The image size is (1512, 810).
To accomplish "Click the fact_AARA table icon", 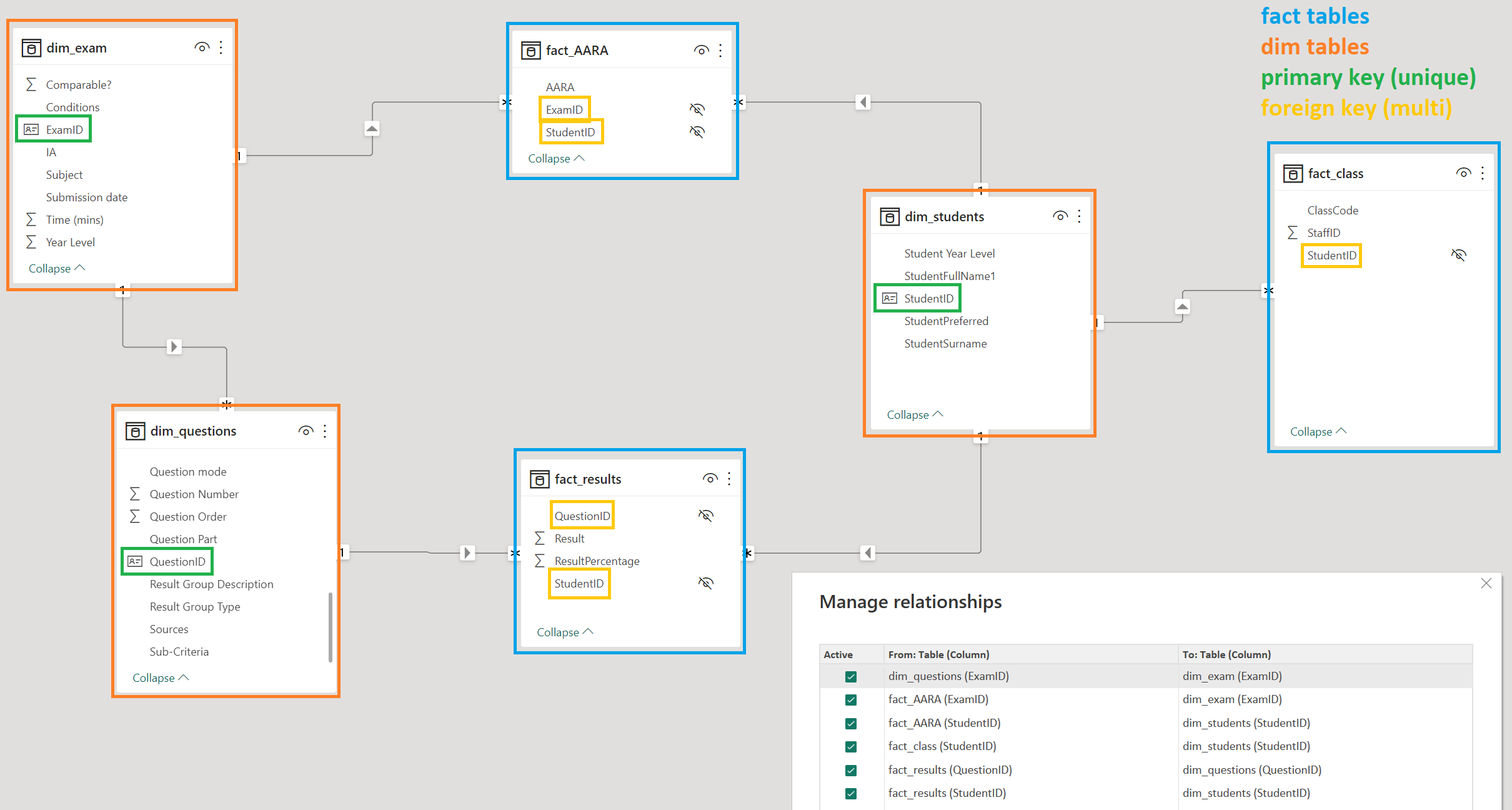I will [530, 51].
